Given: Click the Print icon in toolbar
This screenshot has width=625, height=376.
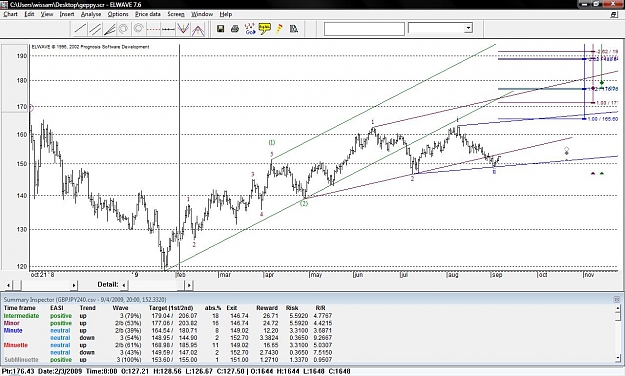Looking at the screenshot, I should click(x=235, y=29).
